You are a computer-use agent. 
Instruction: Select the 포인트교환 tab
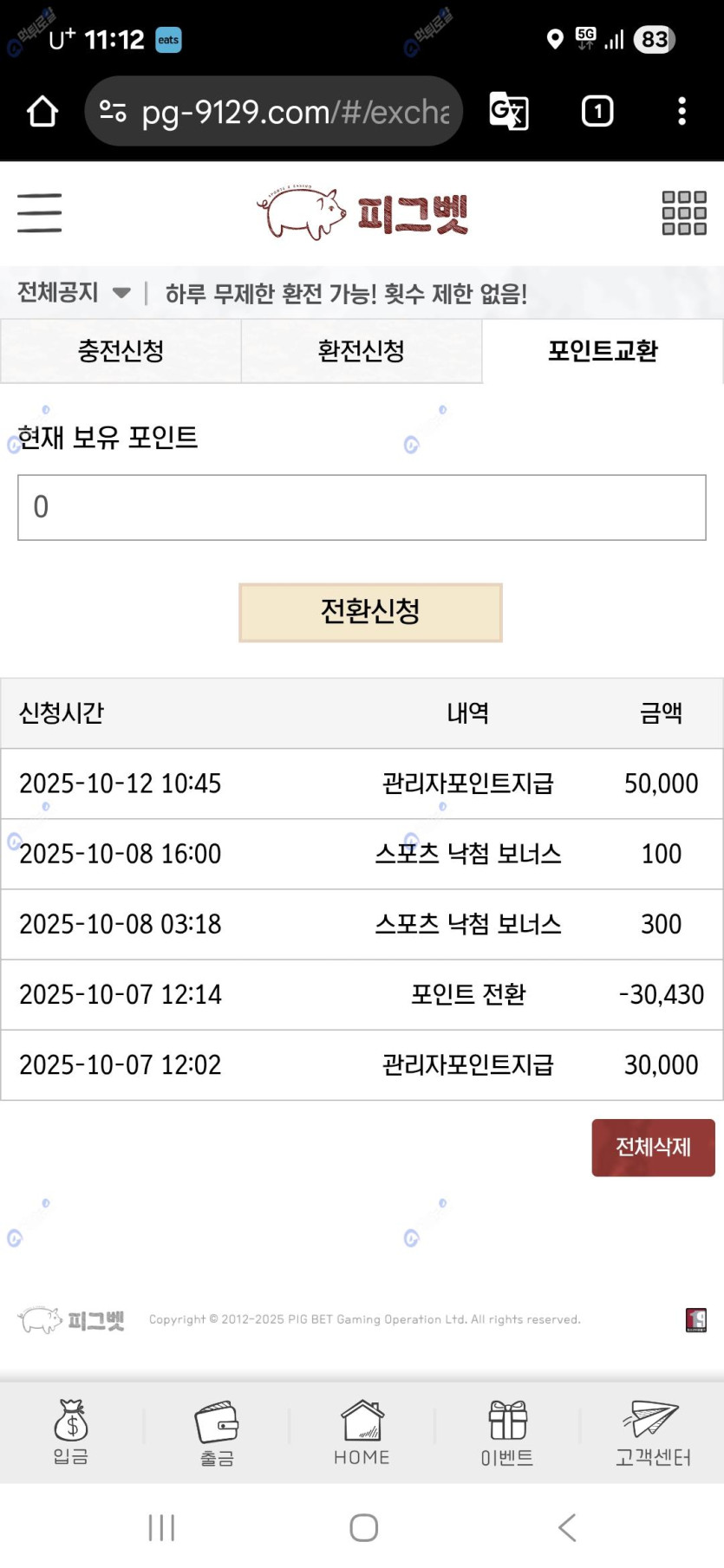[x=603, y=351]
